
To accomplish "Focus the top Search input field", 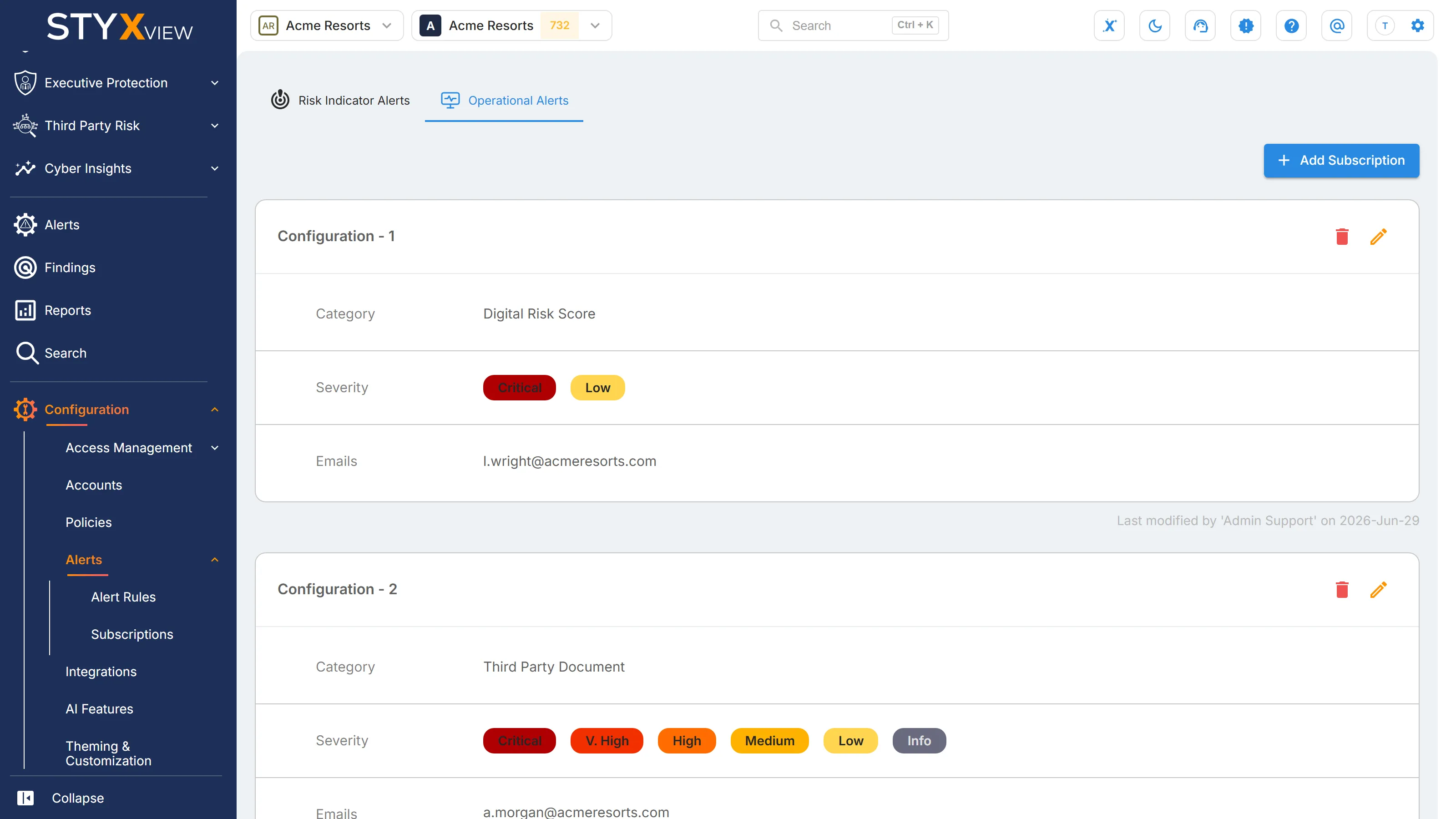I will pyautogui.click(x=853, y=25).
